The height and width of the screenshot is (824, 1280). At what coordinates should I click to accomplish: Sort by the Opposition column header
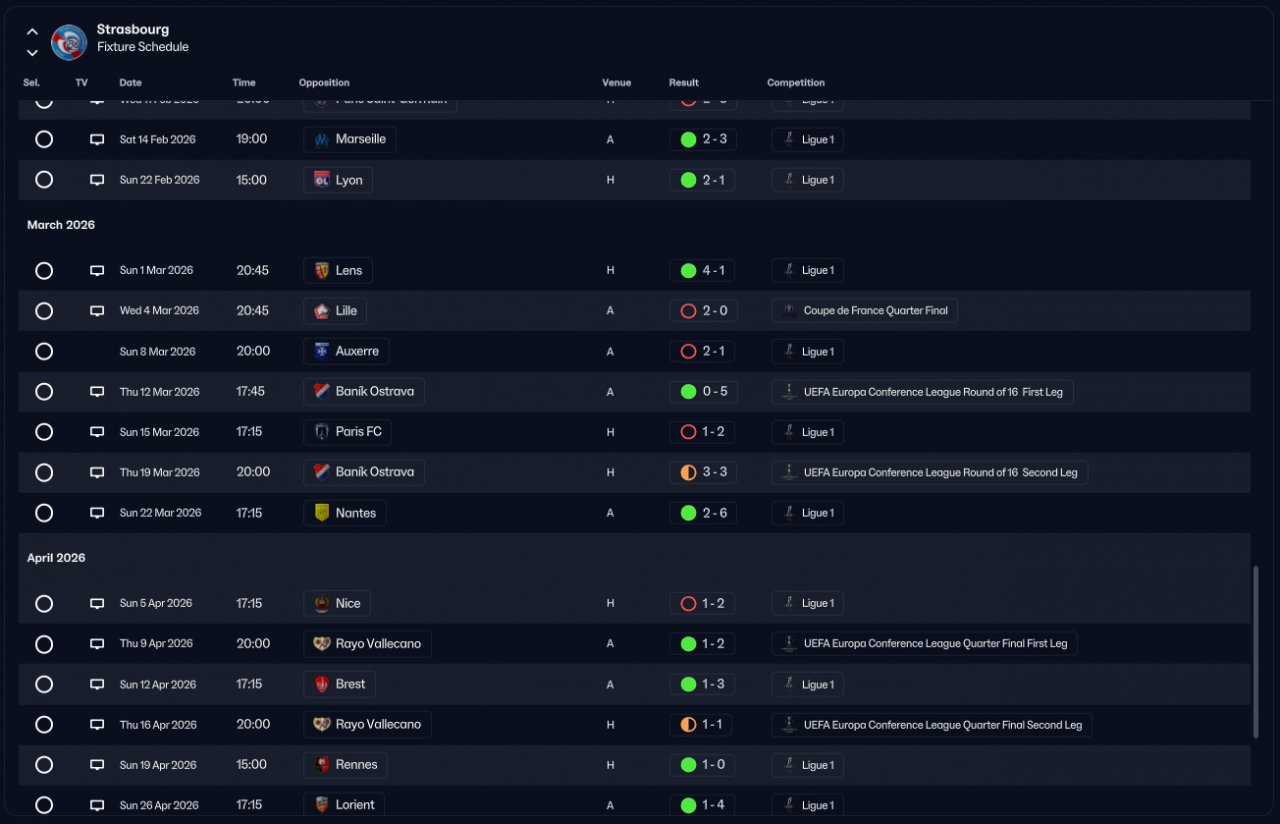324,83
